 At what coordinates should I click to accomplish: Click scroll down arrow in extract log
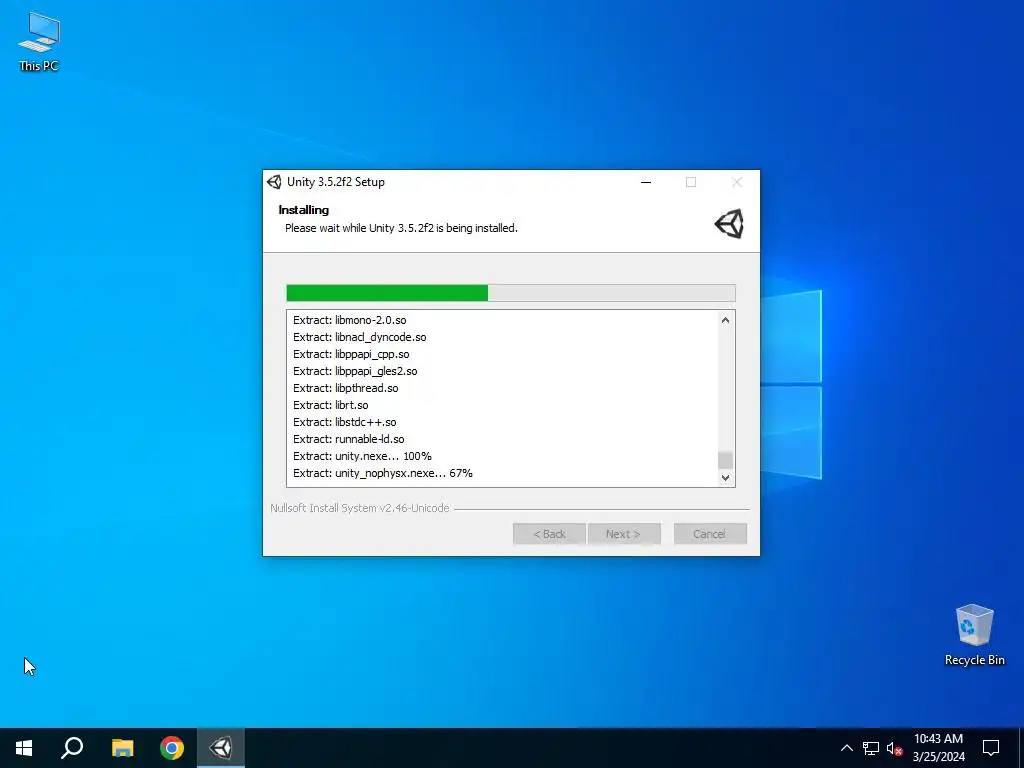coord(725,477)
